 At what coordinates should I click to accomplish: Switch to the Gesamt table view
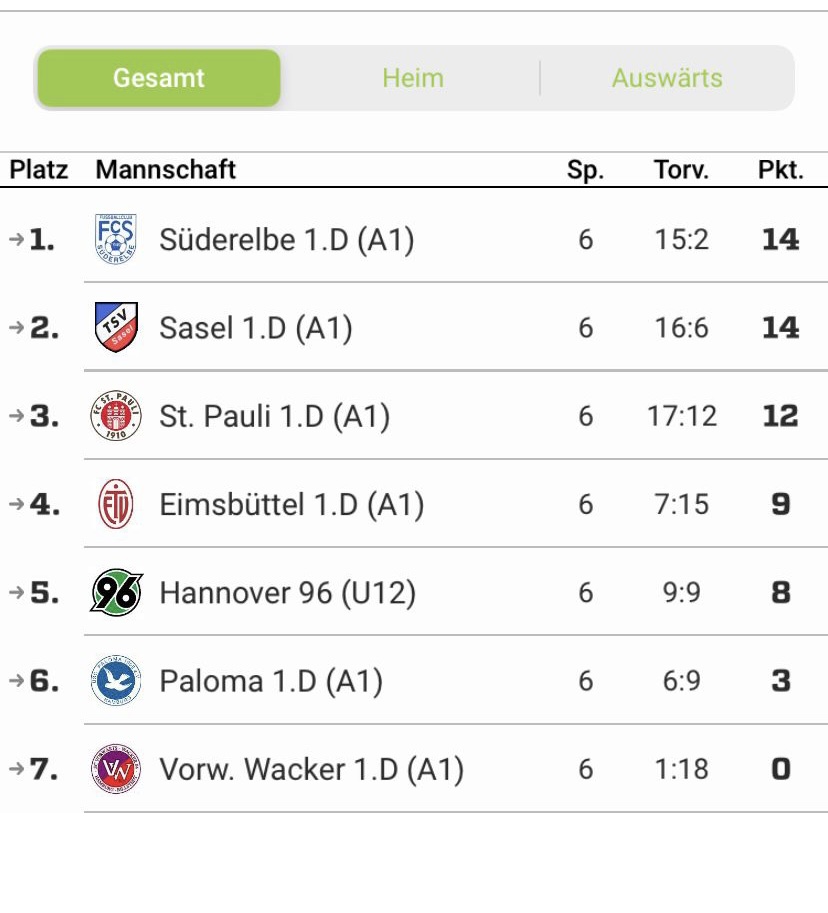[x=159, y=78]
